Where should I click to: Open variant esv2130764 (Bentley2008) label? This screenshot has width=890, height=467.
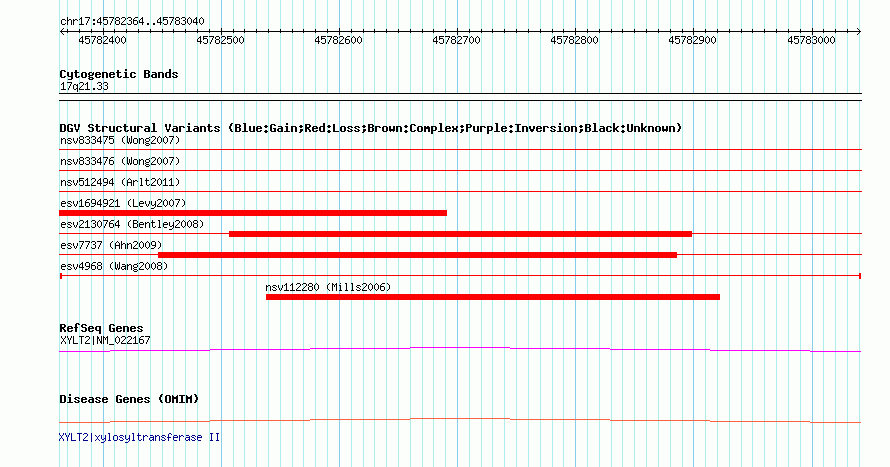click(132, 224)
